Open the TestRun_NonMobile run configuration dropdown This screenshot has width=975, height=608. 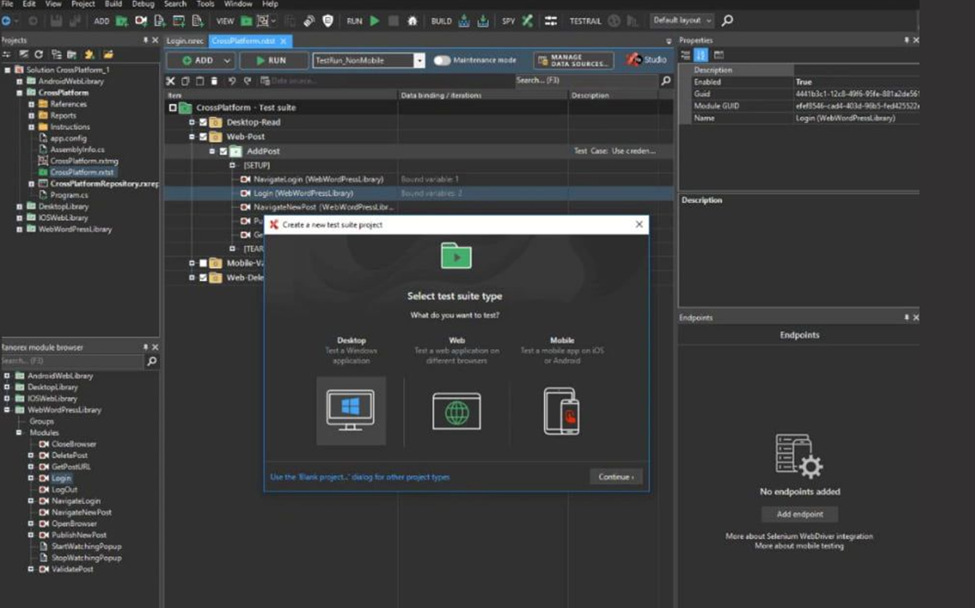(x=419, y=60)
